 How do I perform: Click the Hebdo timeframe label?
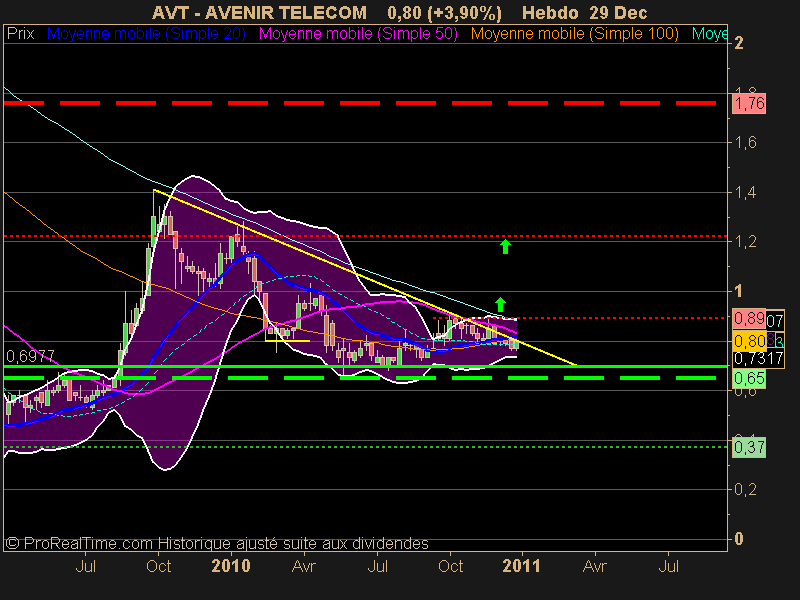(x=551, y=13)
